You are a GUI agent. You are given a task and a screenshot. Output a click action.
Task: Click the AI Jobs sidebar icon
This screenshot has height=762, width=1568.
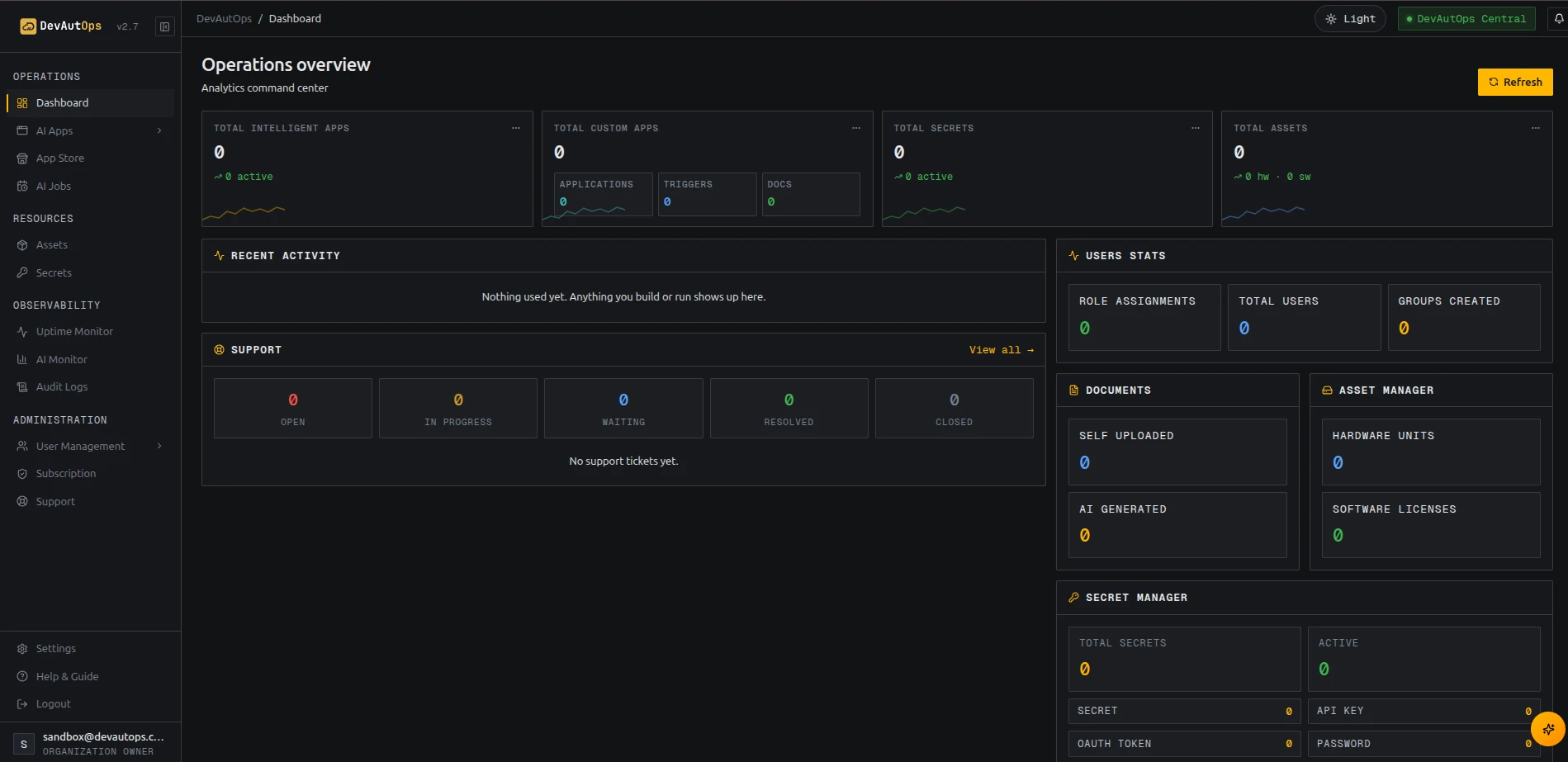(22, 187)
